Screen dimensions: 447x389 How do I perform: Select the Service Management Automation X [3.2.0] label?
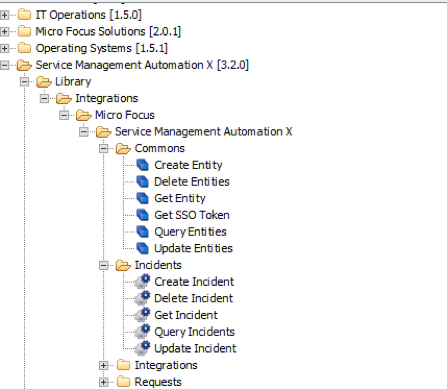(142, 65)
